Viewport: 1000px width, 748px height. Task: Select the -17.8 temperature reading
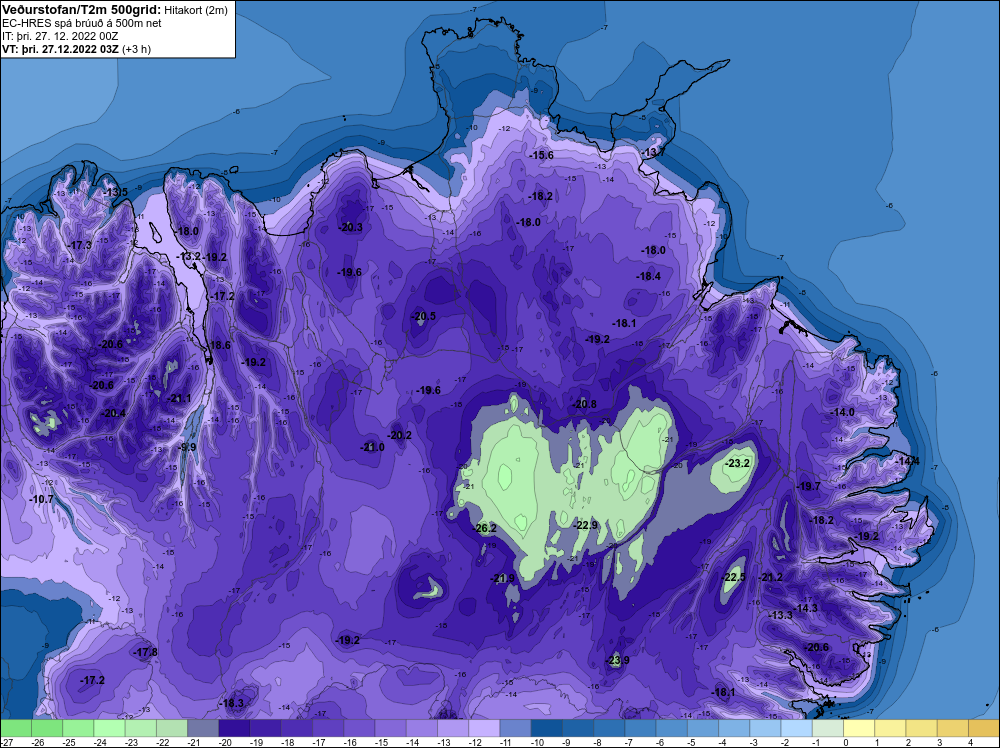[x=147, y=652]
